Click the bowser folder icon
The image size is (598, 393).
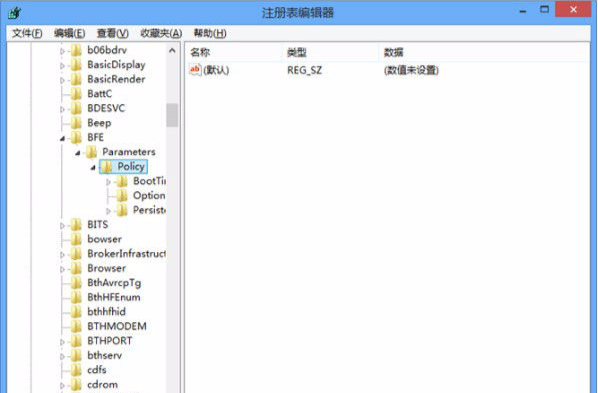pyautogui.click(x=76, y=239)
